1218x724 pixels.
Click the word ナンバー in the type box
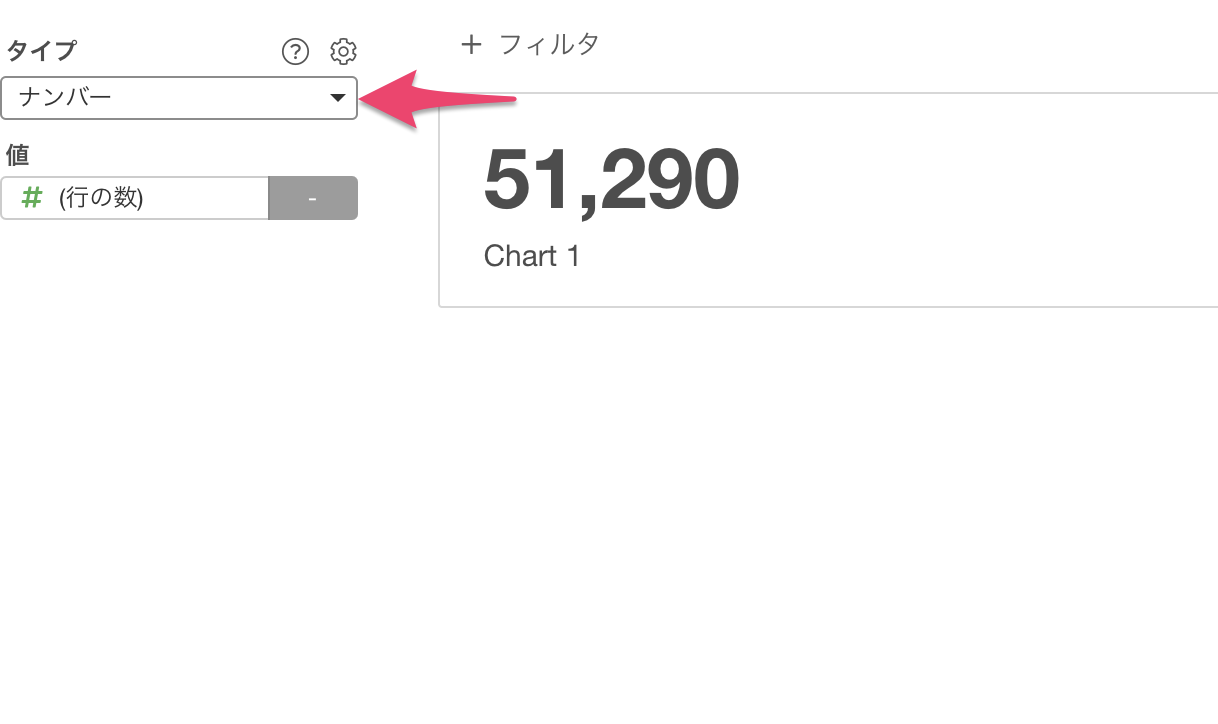(x=65, y=98)
